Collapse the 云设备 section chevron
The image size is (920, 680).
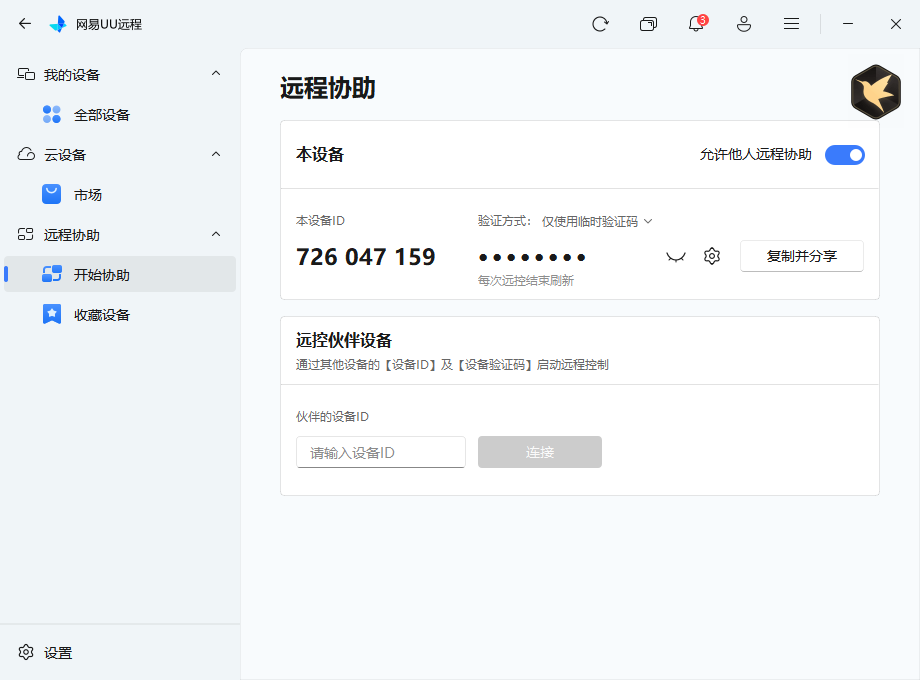tap(216, 154)
